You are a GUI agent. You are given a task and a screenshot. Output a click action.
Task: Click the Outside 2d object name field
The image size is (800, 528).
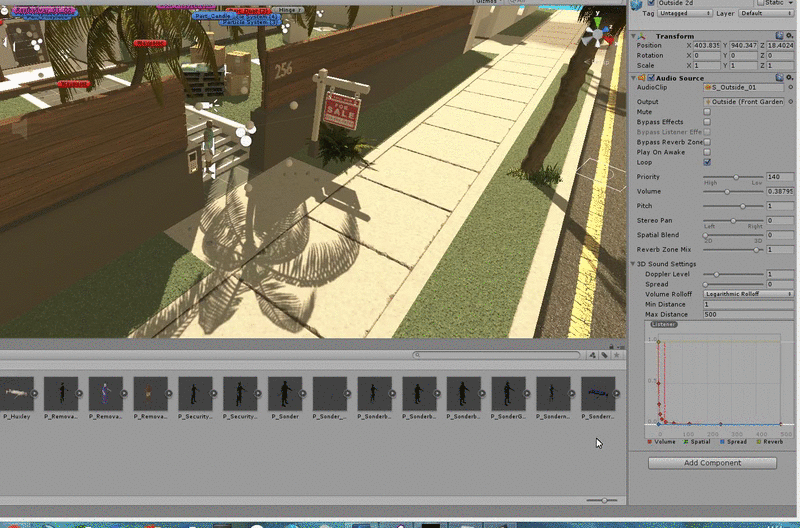point(703,3)
